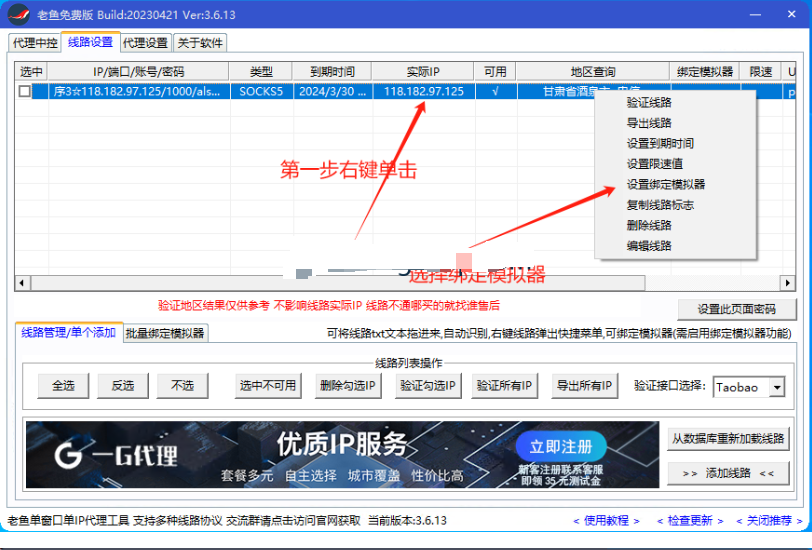Image resolution: width=812 pixels, height=550 pixels.
Task: Click the 地区查询 column header
Action: (x=593, y=71)
